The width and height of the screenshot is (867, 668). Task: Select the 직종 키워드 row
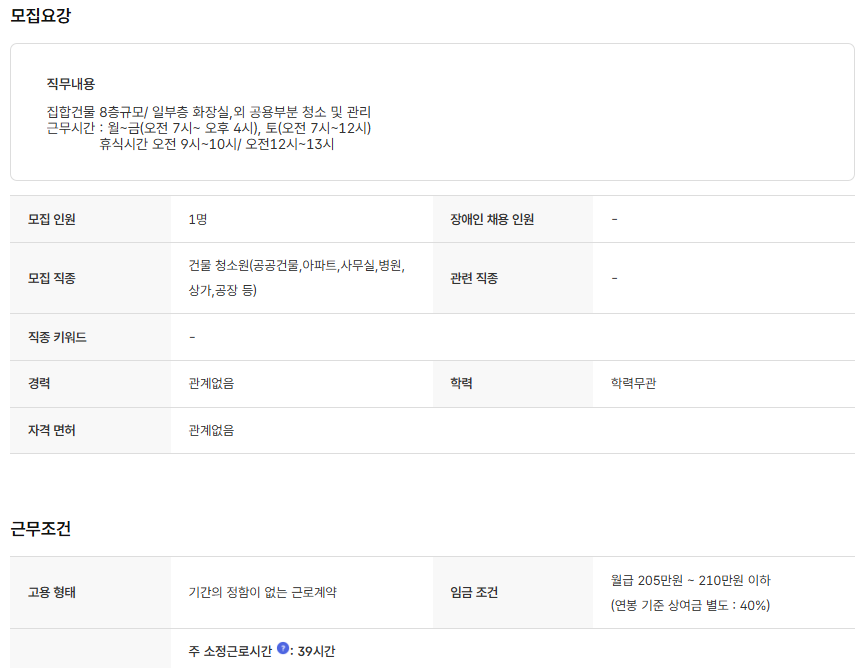(58, 336)
